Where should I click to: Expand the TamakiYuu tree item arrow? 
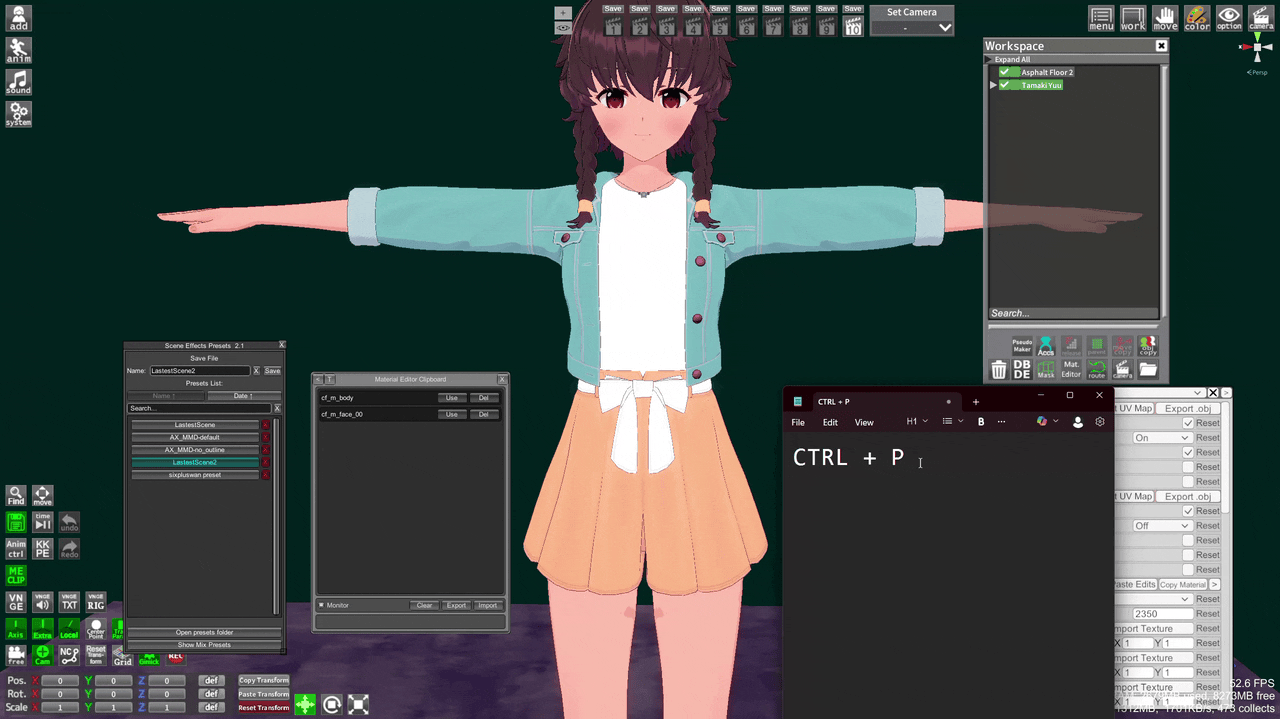click(x=992, y=85)
